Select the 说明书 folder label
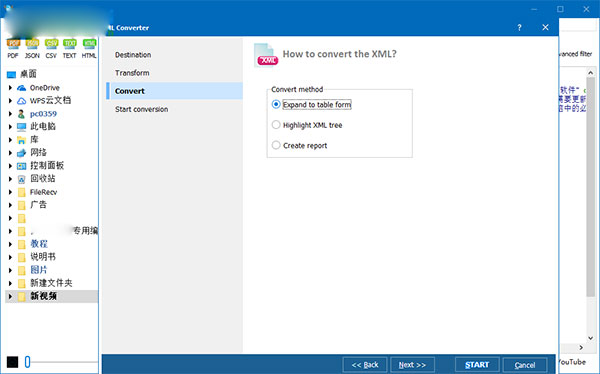 (43, 257)
